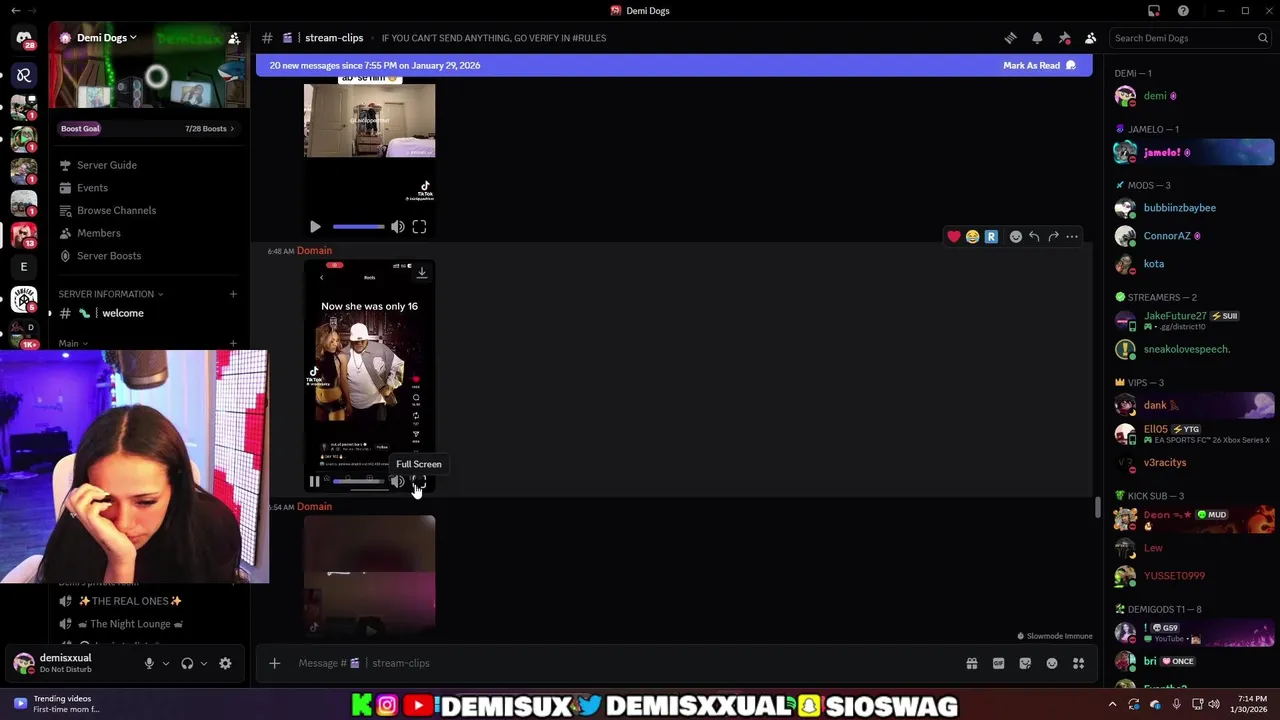Adjust first video's seek slider
Viewport: 1280px width, 720px height.
click(358, 227)
